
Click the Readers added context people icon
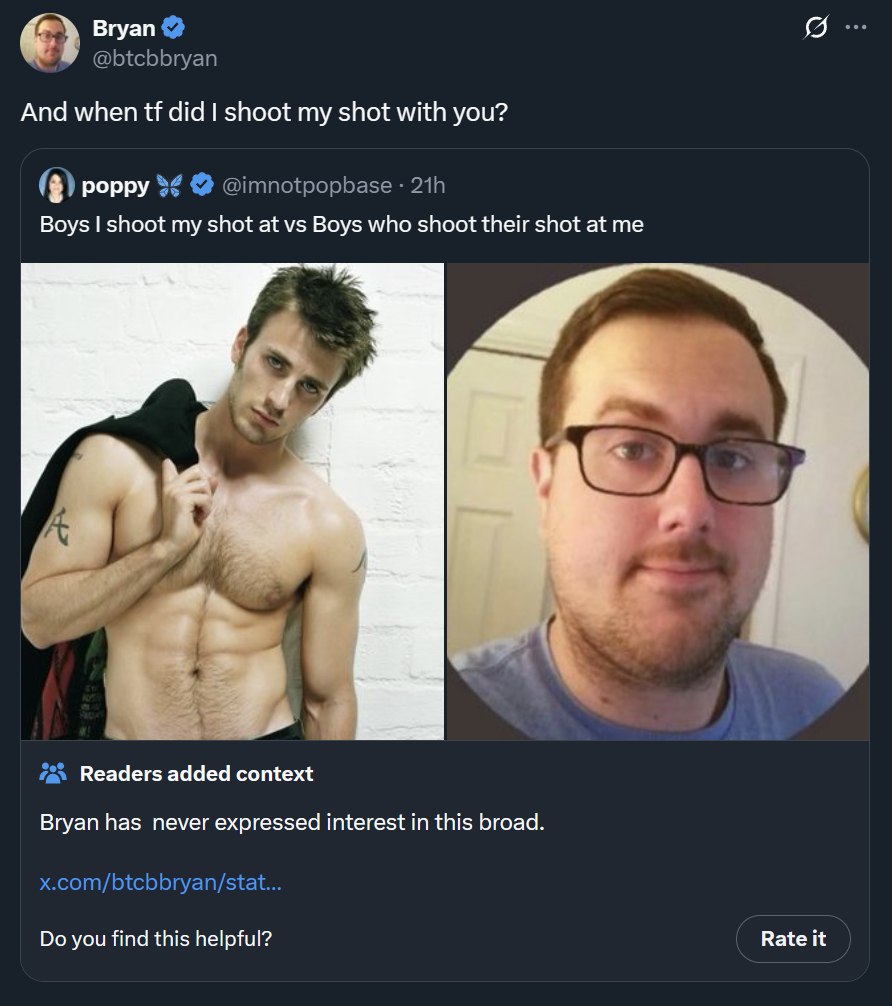click(52, 773)
